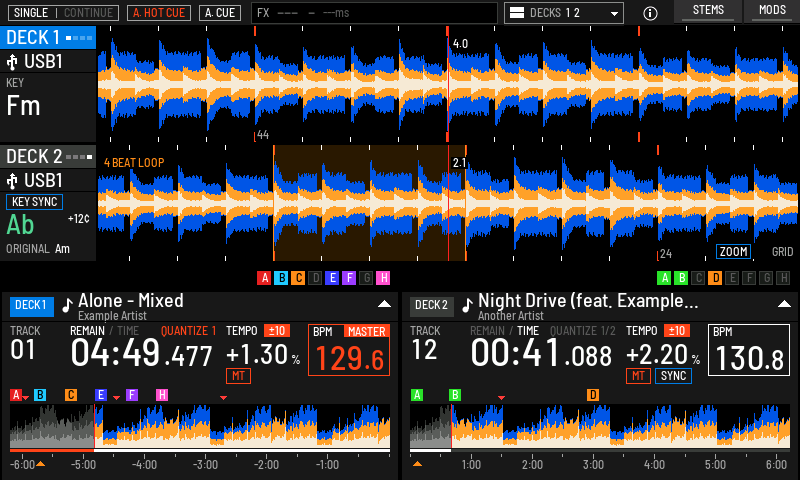This screenshot has height=480, width=800.
Task: Toggle KEY SYNC on Deck 2
Action: point(34,202)
